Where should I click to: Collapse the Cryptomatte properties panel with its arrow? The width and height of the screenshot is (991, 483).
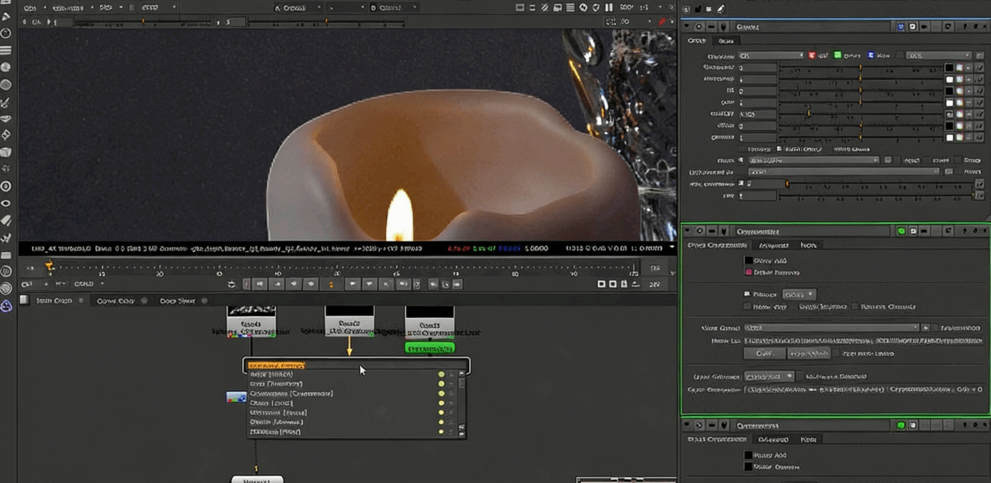tap(688, 231)
